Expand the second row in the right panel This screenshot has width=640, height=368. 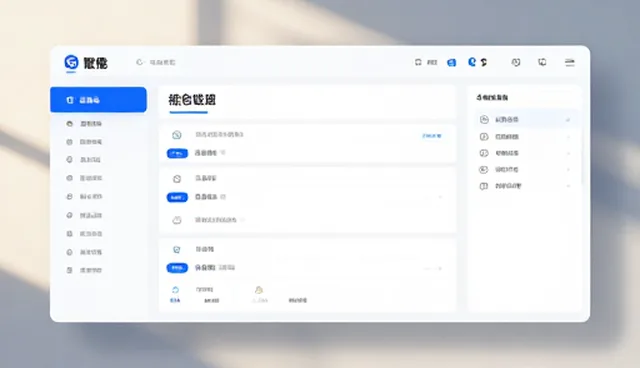568,137
